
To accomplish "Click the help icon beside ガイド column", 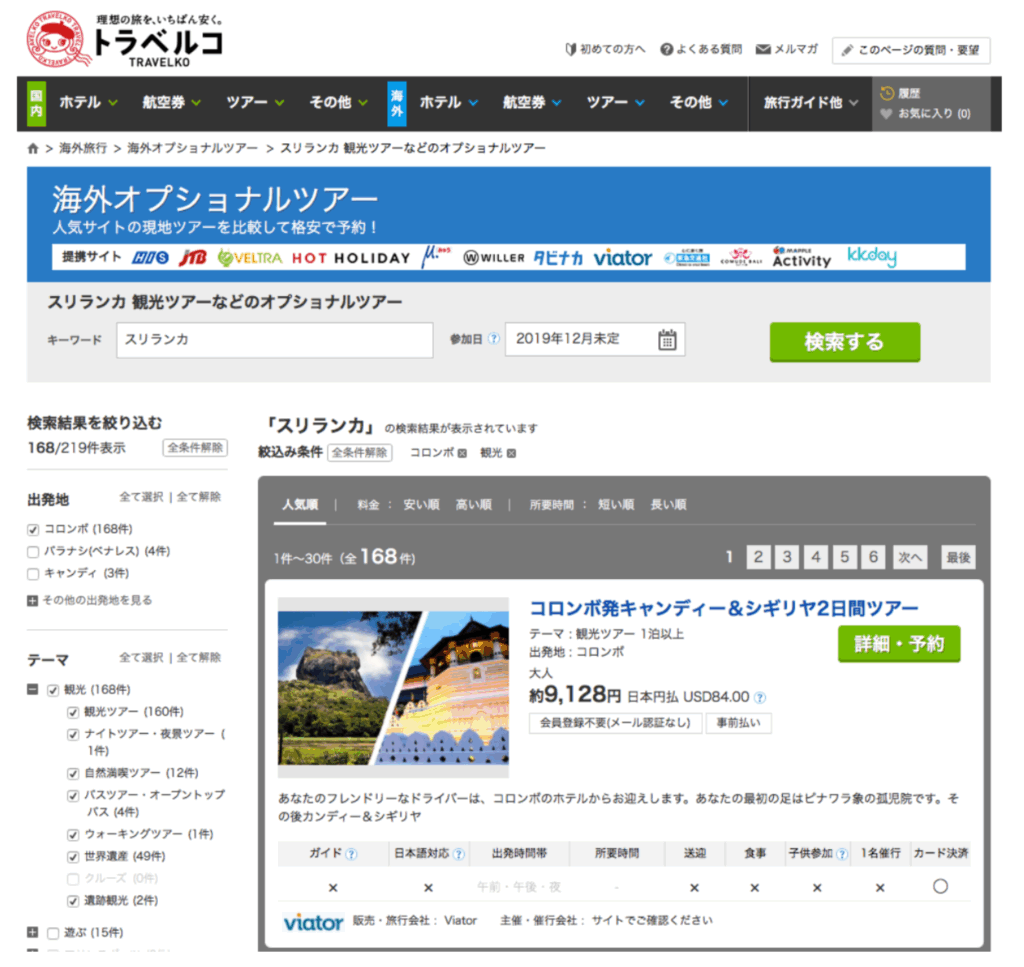I will point(351,854).
